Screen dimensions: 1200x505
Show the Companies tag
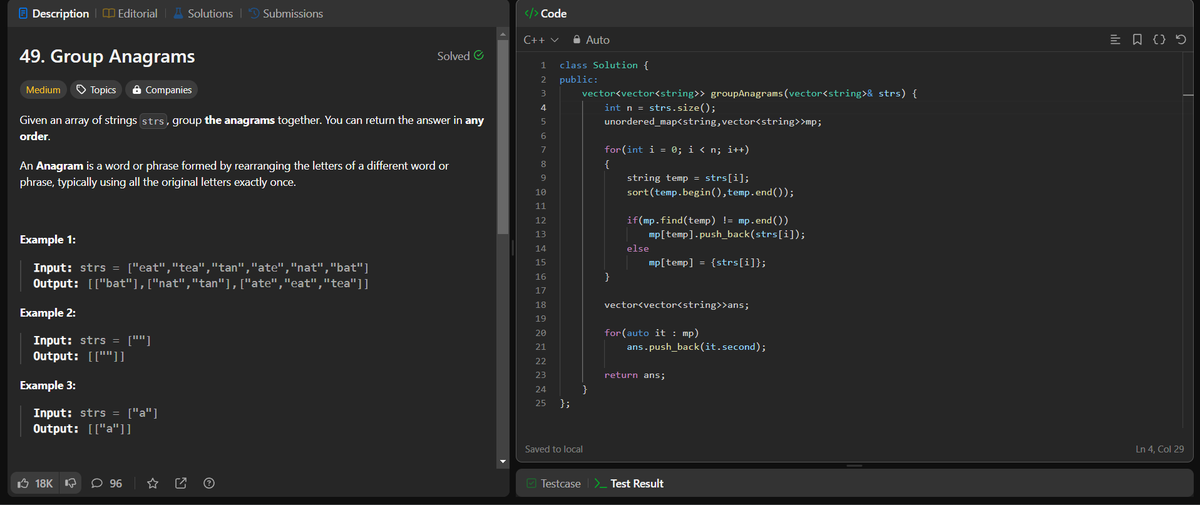click(162, 90)
